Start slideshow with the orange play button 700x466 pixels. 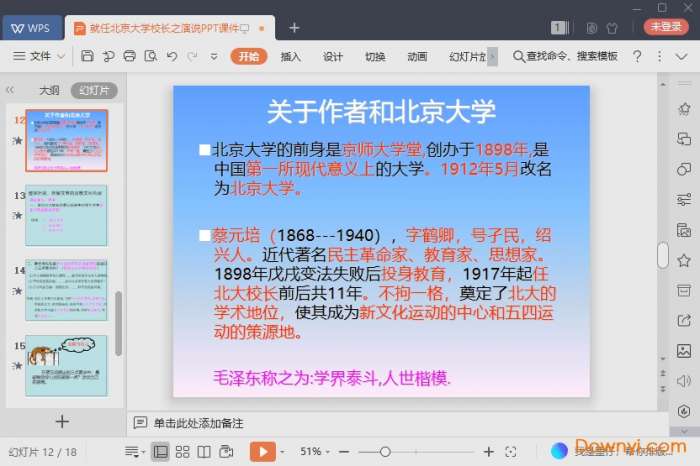[x=262, y=452]
